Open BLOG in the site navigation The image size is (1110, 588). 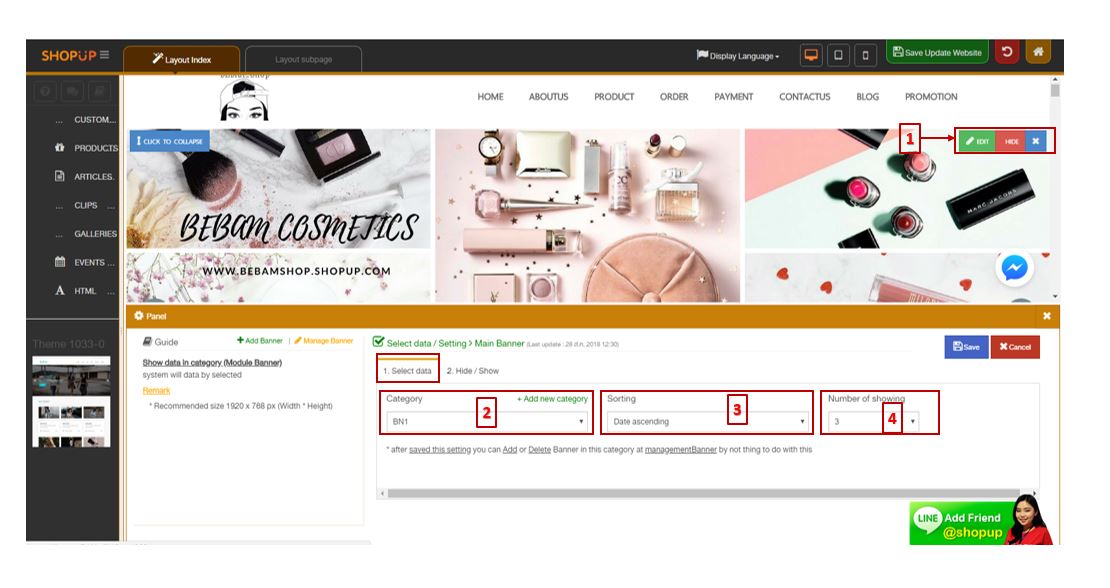point(867,97)
